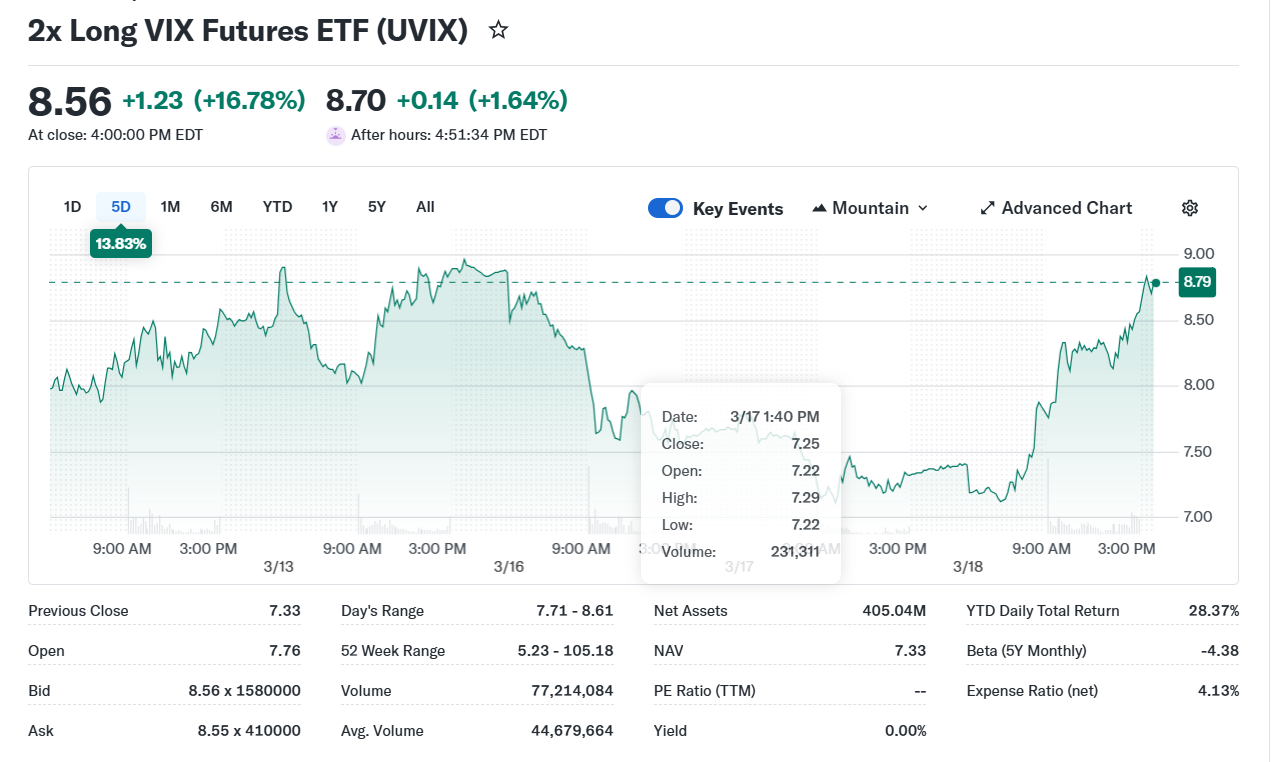Expand the Mountain chart type dropdown

click(922, 208)
